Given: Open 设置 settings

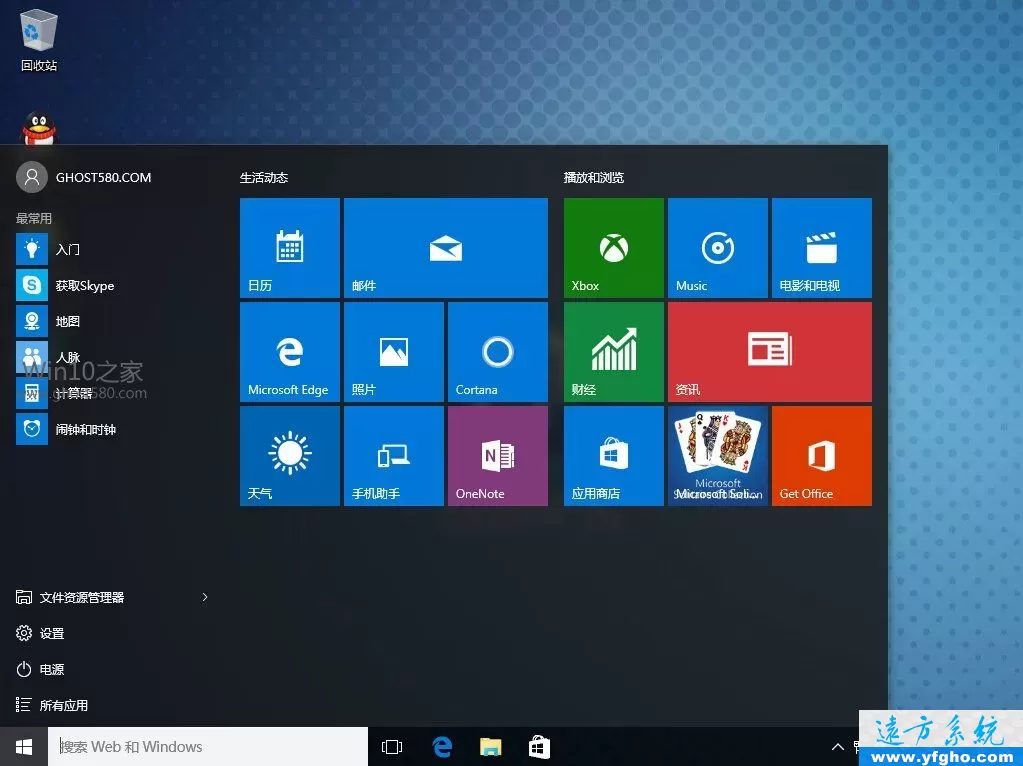Looking at the screenshot, I should click(x=52, y=633).
